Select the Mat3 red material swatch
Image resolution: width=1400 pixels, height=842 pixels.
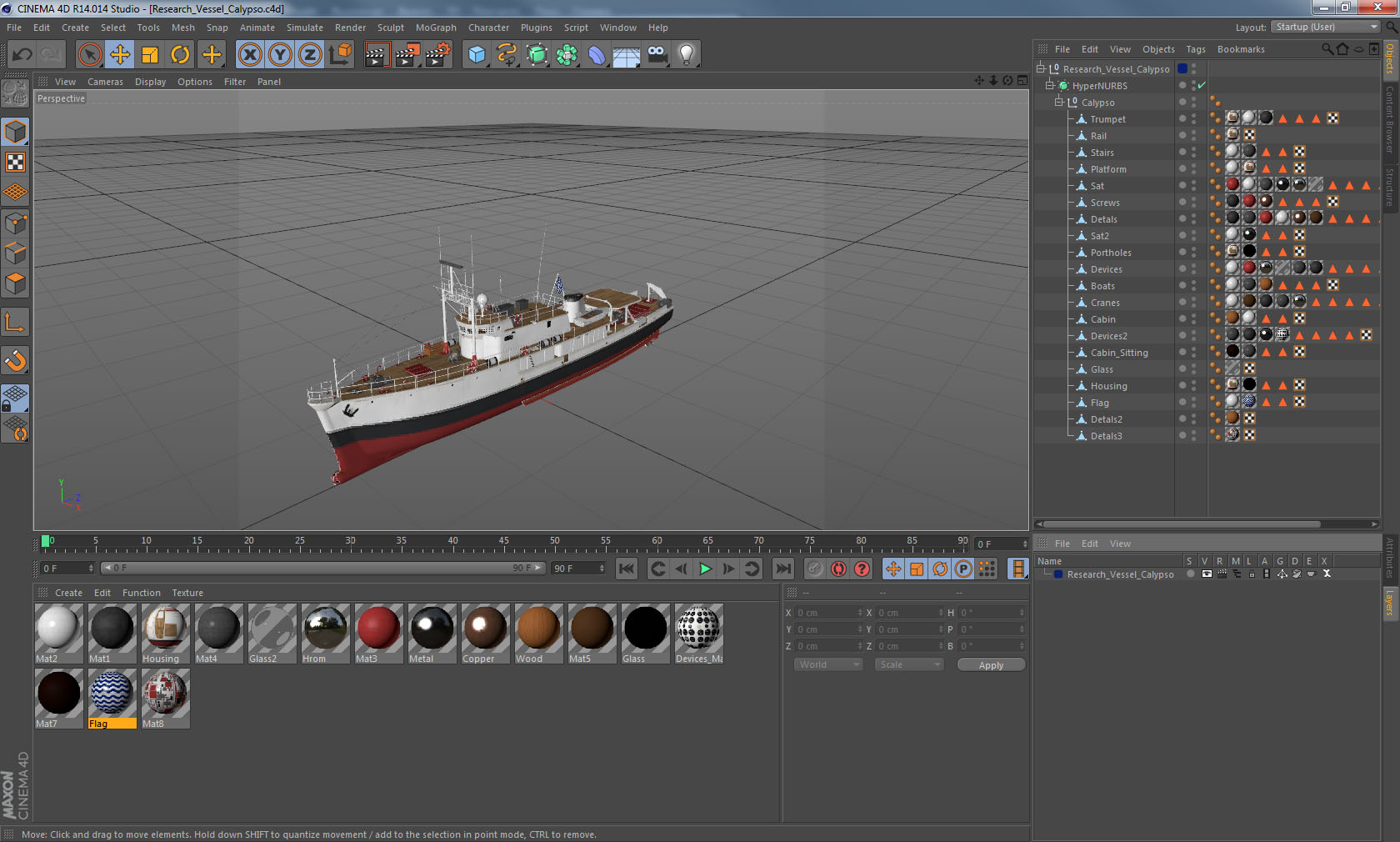coord(377,628)
